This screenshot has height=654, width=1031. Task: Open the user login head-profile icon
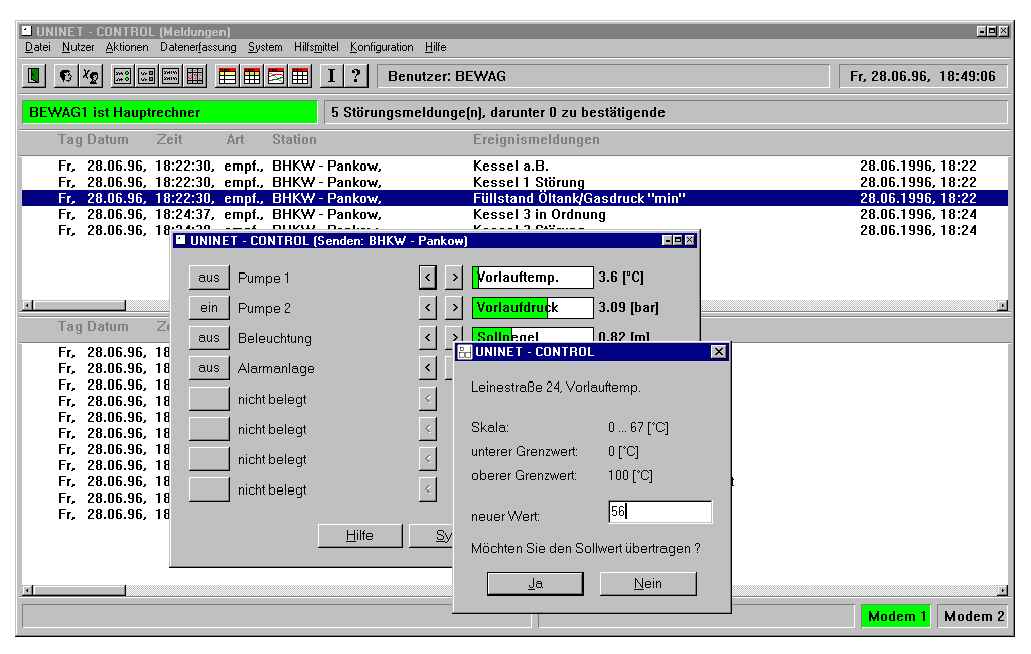(x=66, y=76)
